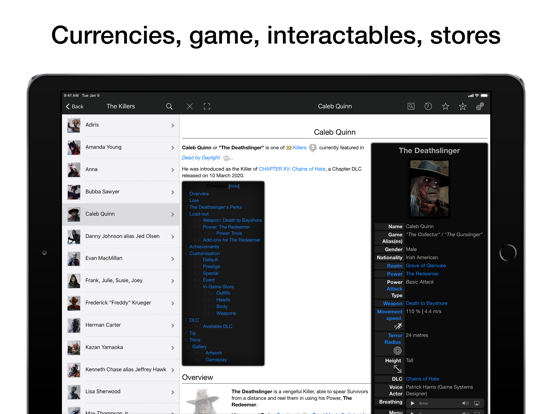Open Frank, Julie, Susie, Joey entry
The height and width of the screenshot is (414, 552).
click(121, 281)
